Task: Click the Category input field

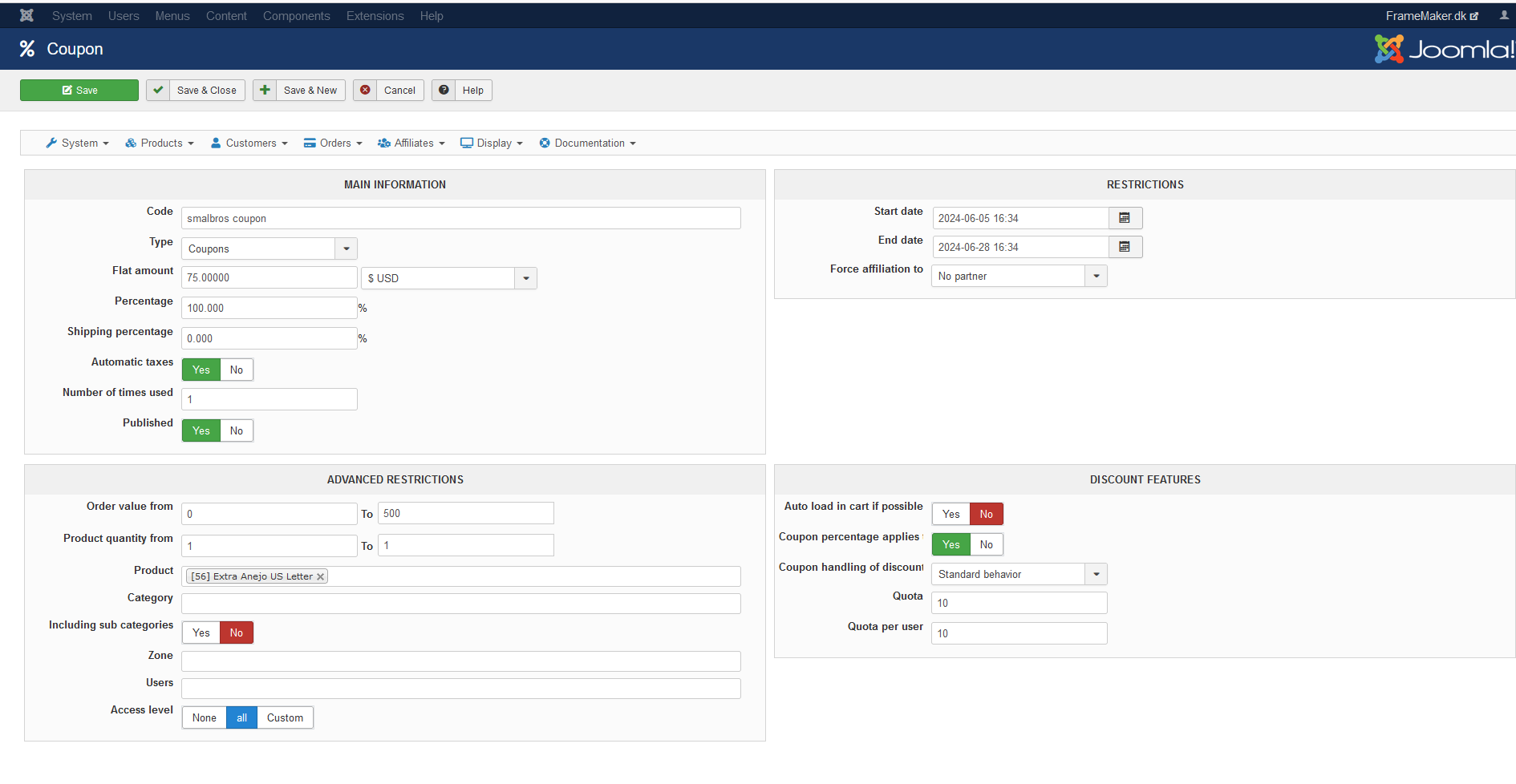Action: [x=461, y=604]
